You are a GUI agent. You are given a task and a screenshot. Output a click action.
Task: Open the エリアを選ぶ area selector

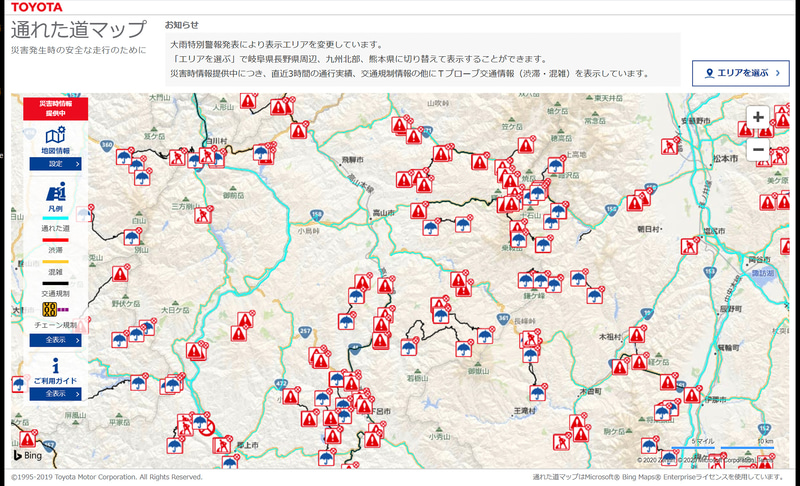click(x=740, y=73)
